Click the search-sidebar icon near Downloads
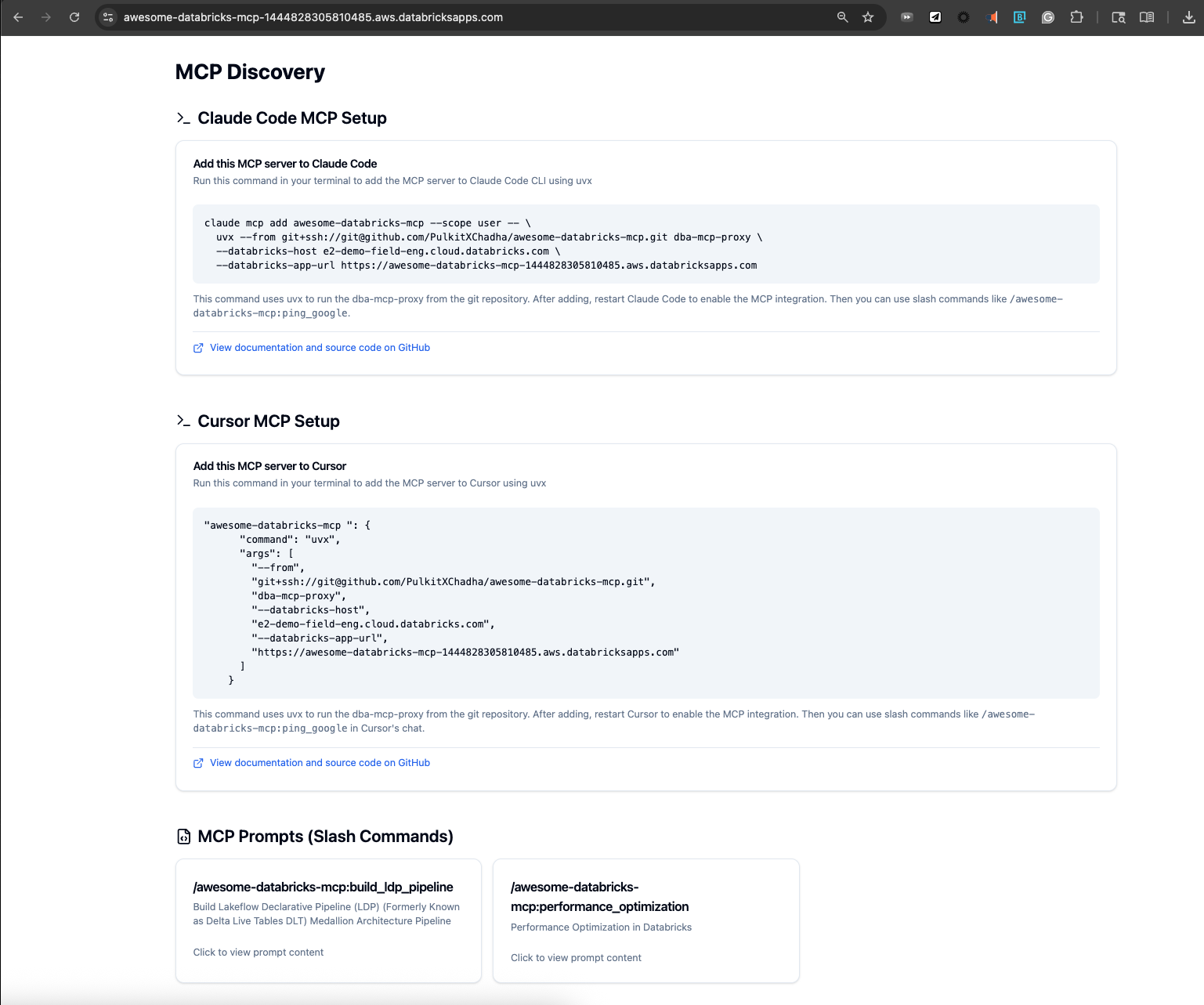 [x=1118, y=16]
